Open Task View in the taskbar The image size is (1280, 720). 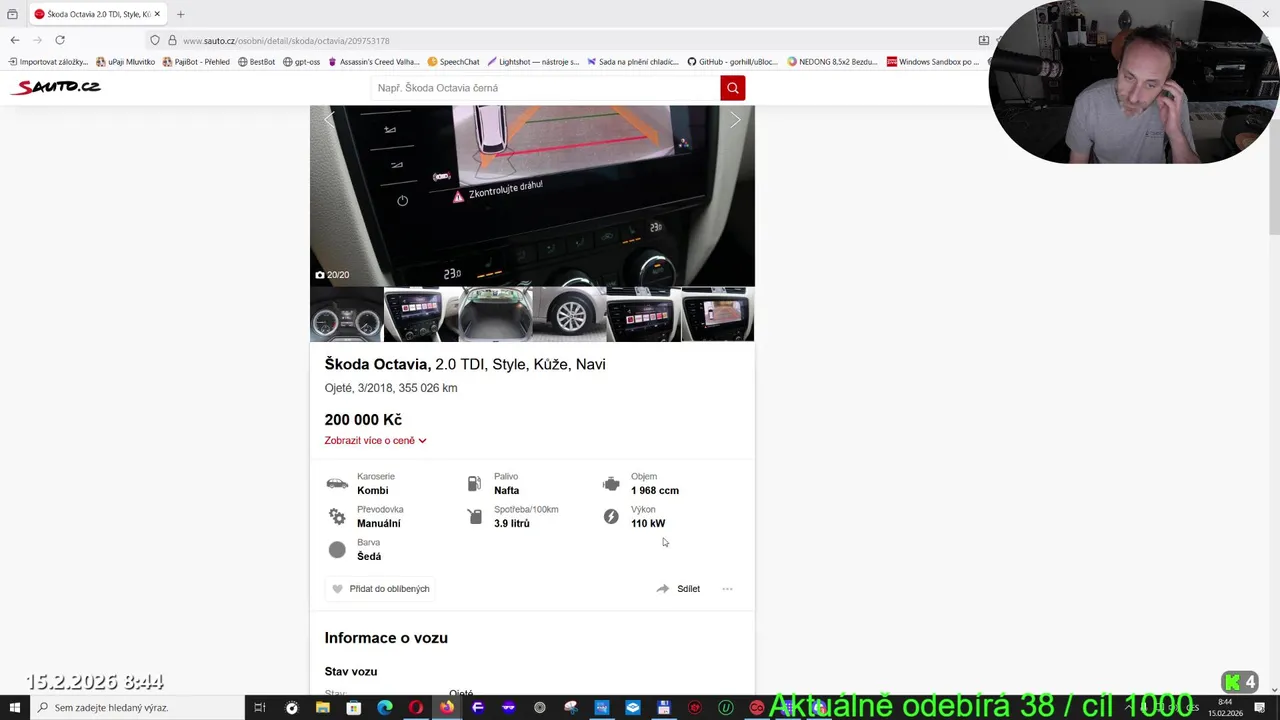point(259,708)
